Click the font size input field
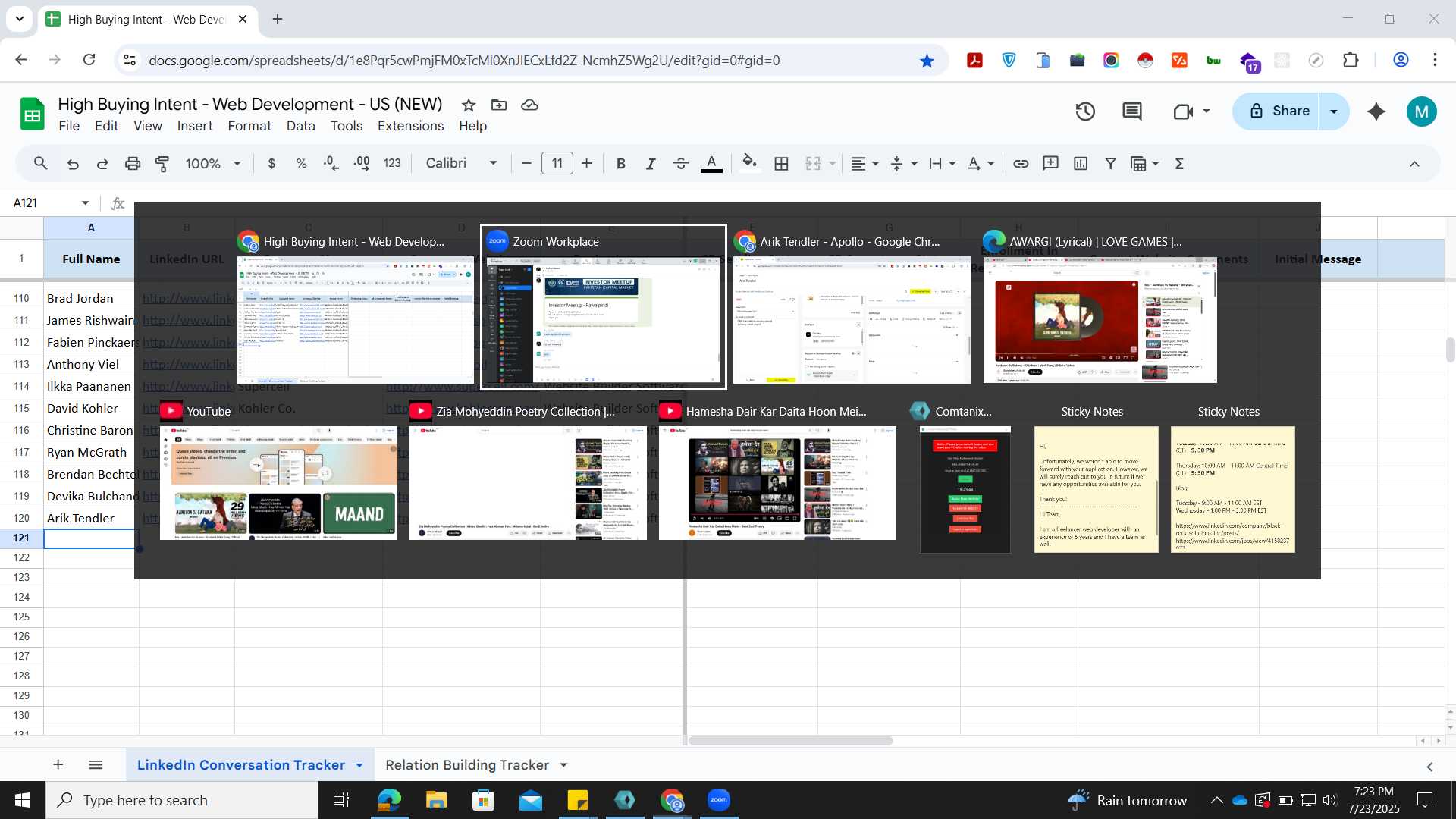Image resolution: width=1456 pixels, height=819 pixels. click(x=557, y=163)
